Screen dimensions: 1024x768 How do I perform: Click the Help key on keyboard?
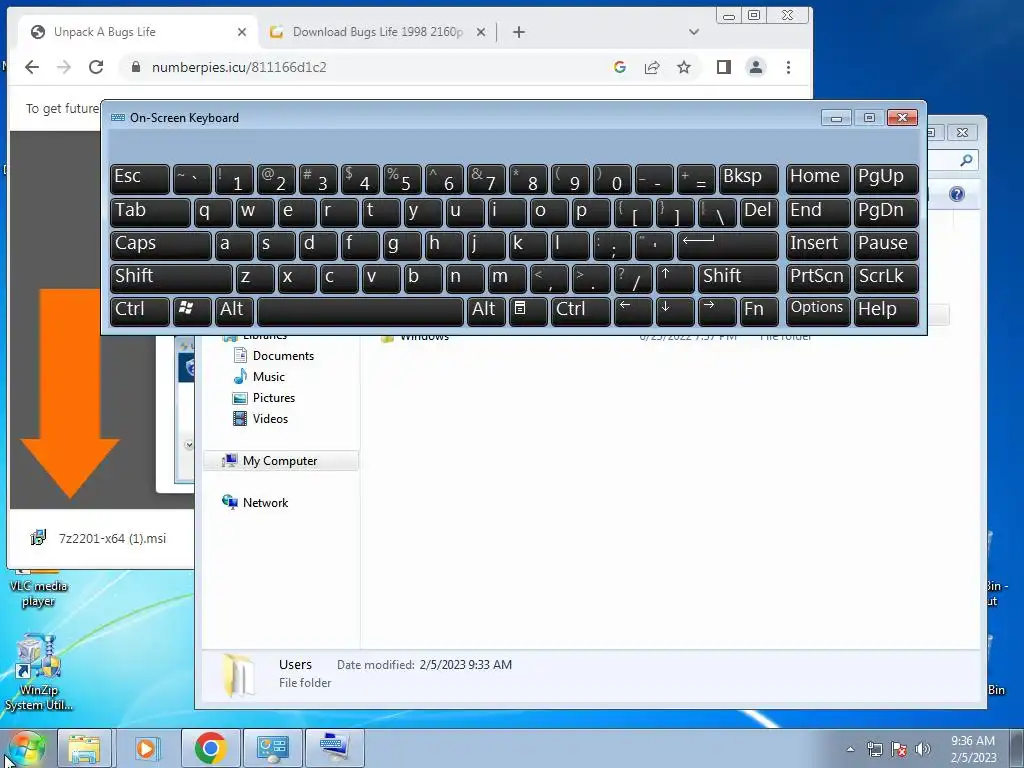(886, 310)
